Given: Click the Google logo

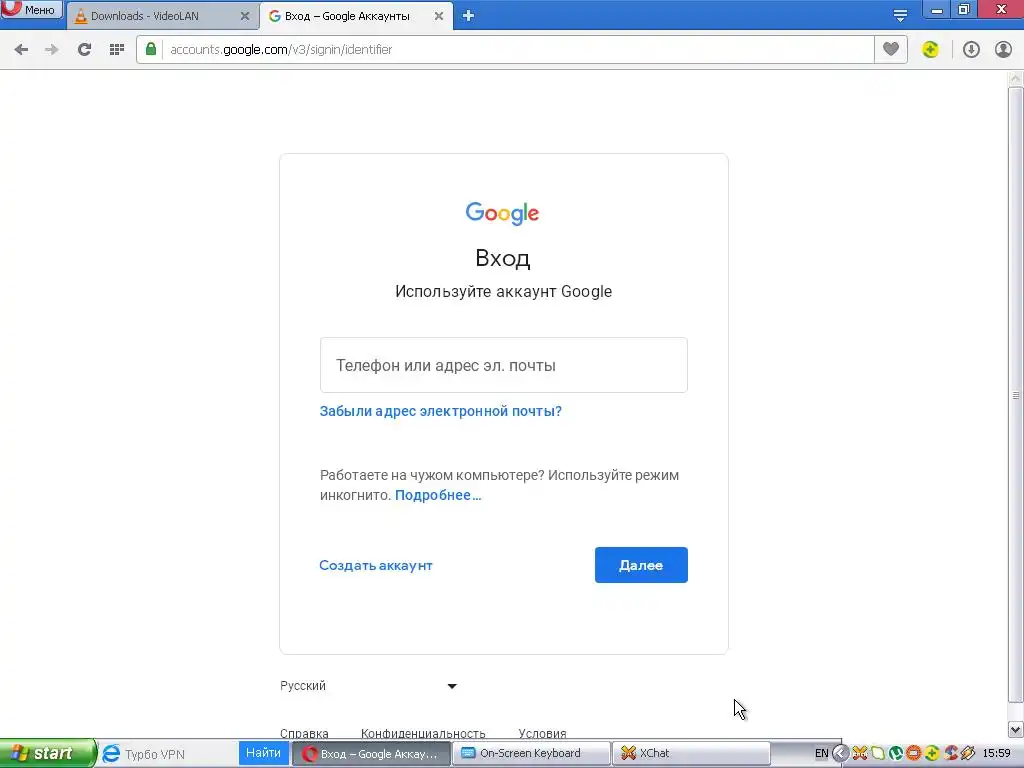Looking at the screenshot, I should pyautogui.click(x=502, y=213).
